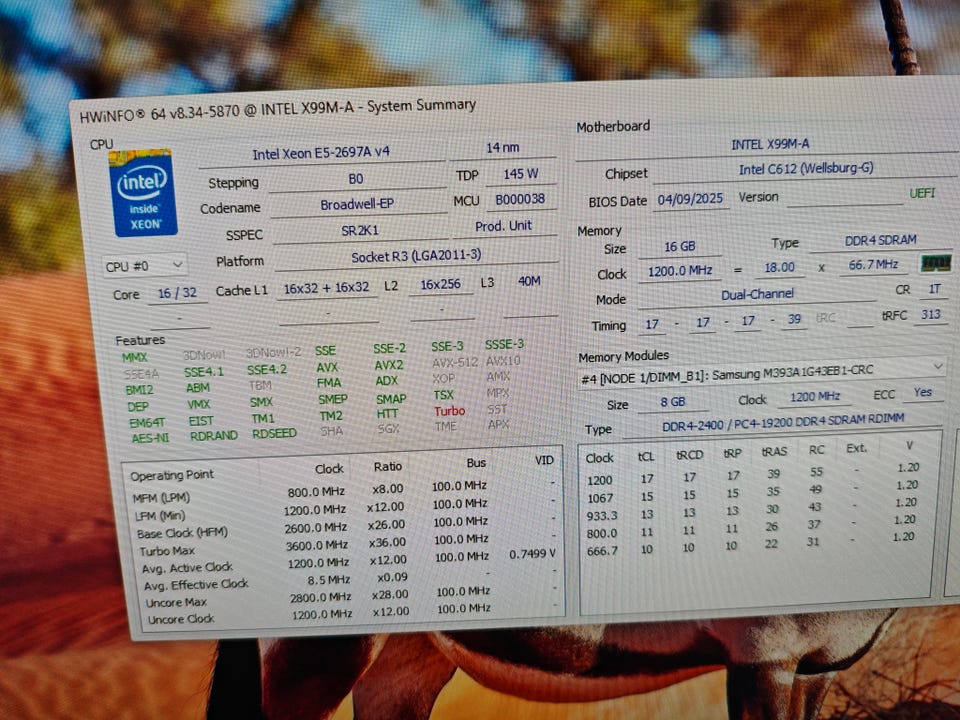This screenshot has height=720, width=960.
Task: Click the 14 nm process field
Action: [503, 148]
